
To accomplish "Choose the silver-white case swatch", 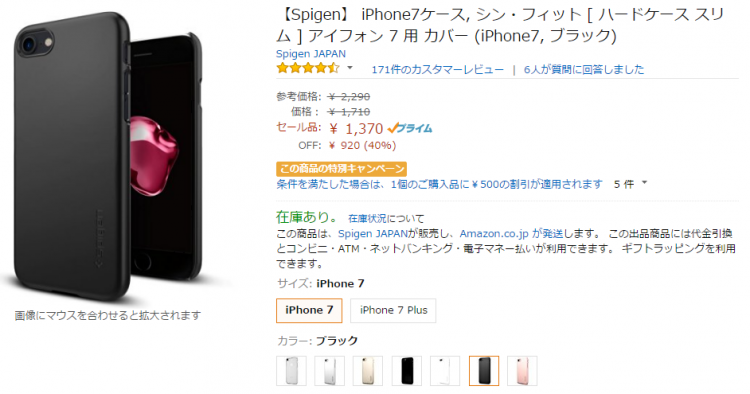I will 330,371.
